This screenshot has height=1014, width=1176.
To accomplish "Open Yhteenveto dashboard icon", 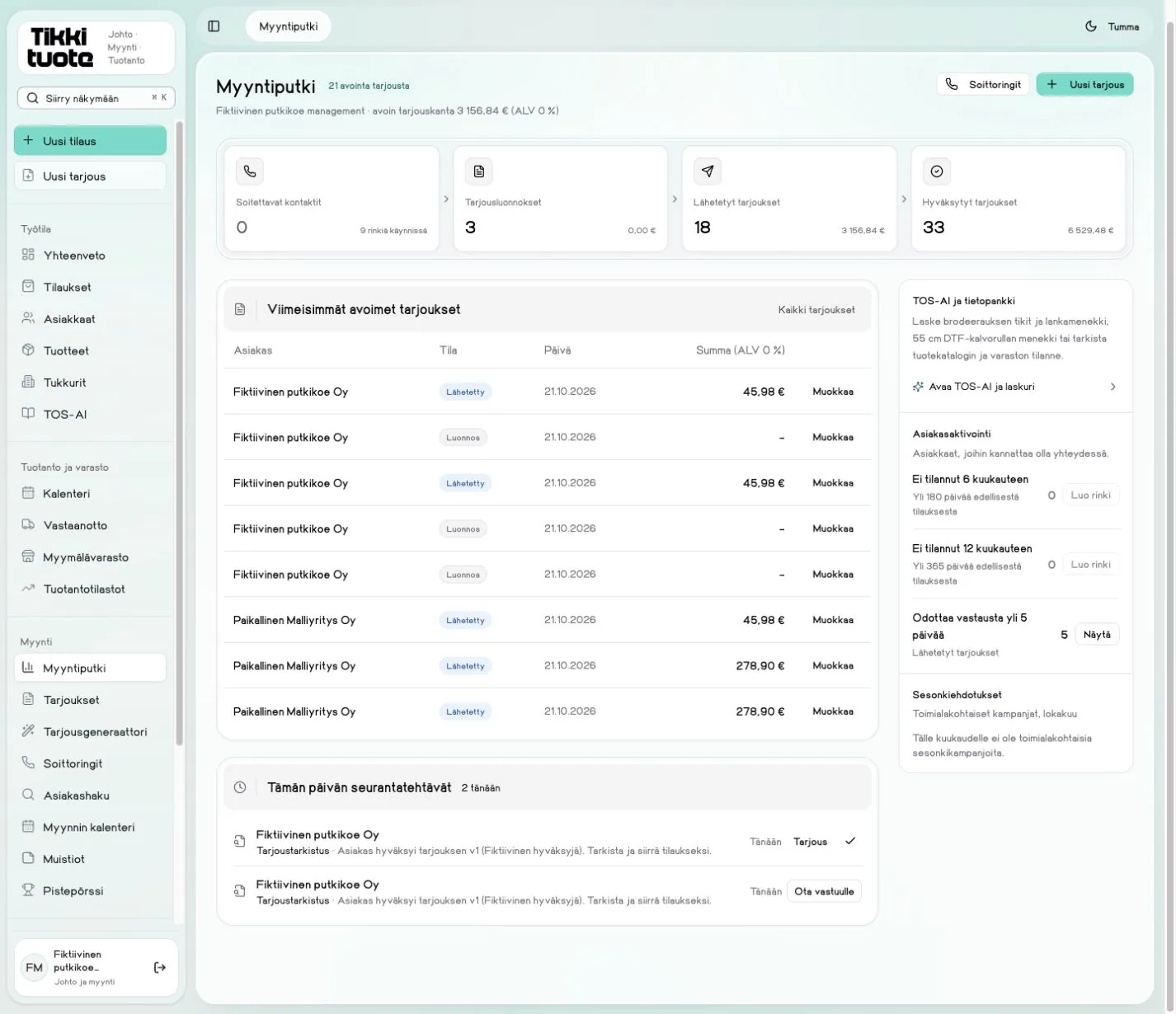I will (x=28, y=255).
